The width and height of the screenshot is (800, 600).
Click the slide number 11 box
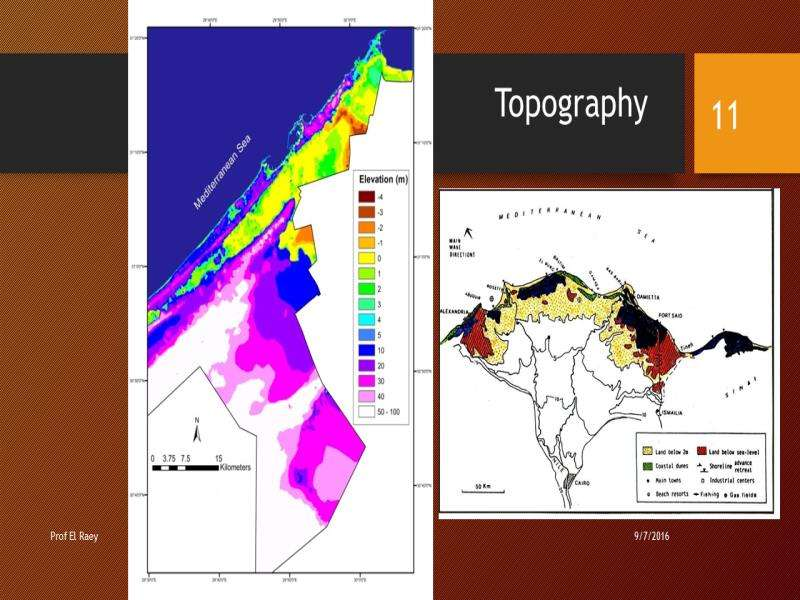[x=726, y=113]
